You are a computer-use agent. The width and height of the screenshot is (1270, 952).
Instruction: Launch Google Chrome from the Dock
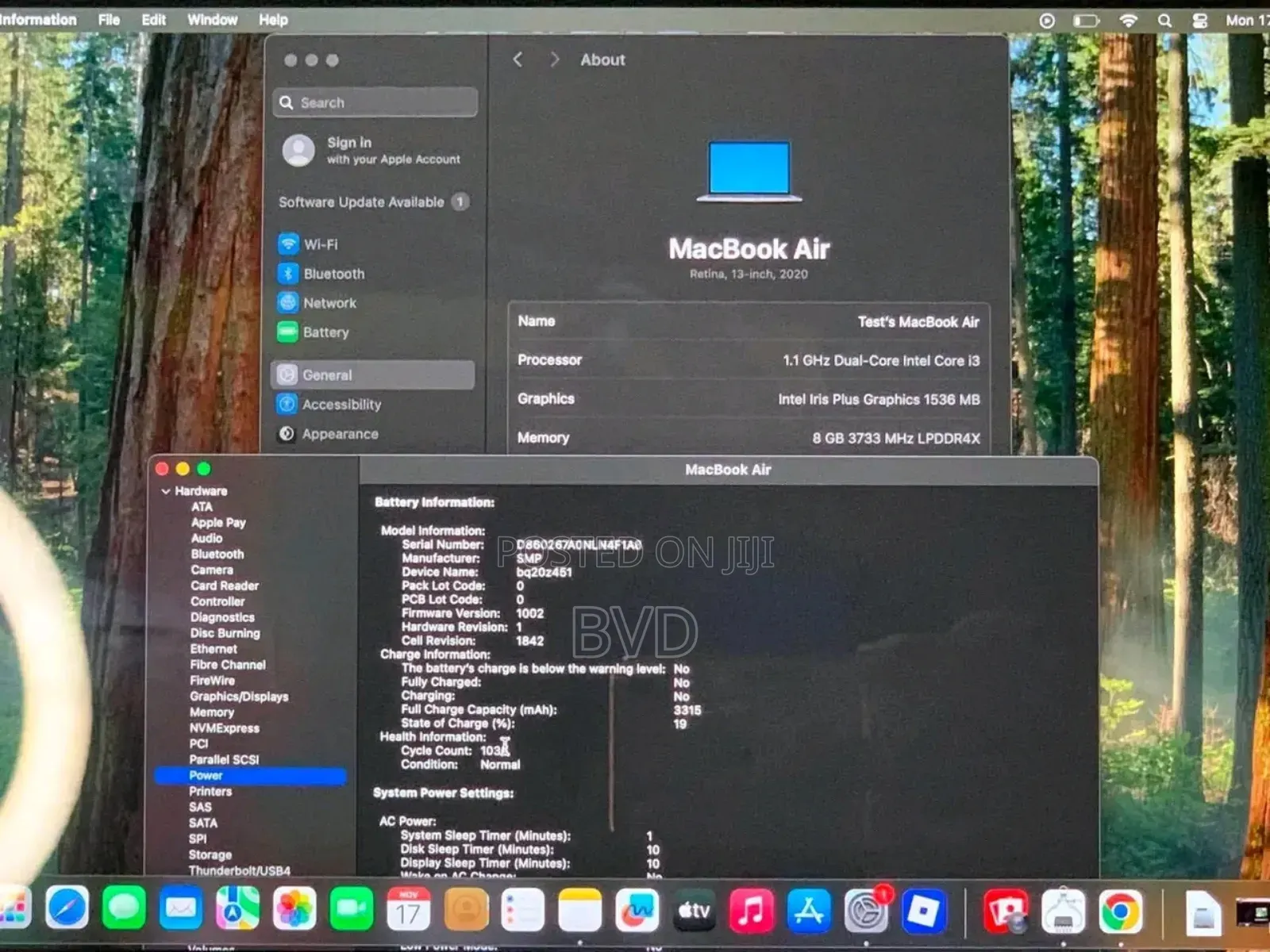click(x=1120, y=912)
